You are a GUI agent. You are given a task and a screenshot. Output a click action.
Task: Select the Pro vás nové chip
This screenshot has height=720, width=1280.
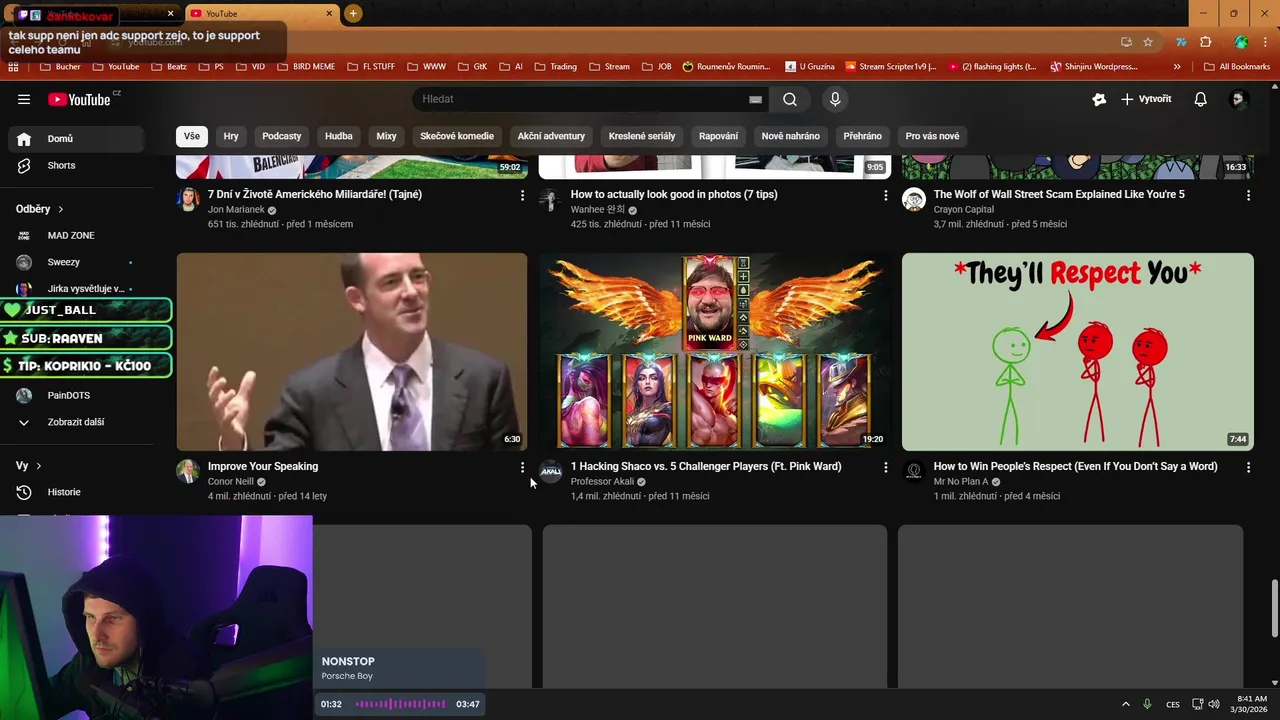tap(932, 136)
